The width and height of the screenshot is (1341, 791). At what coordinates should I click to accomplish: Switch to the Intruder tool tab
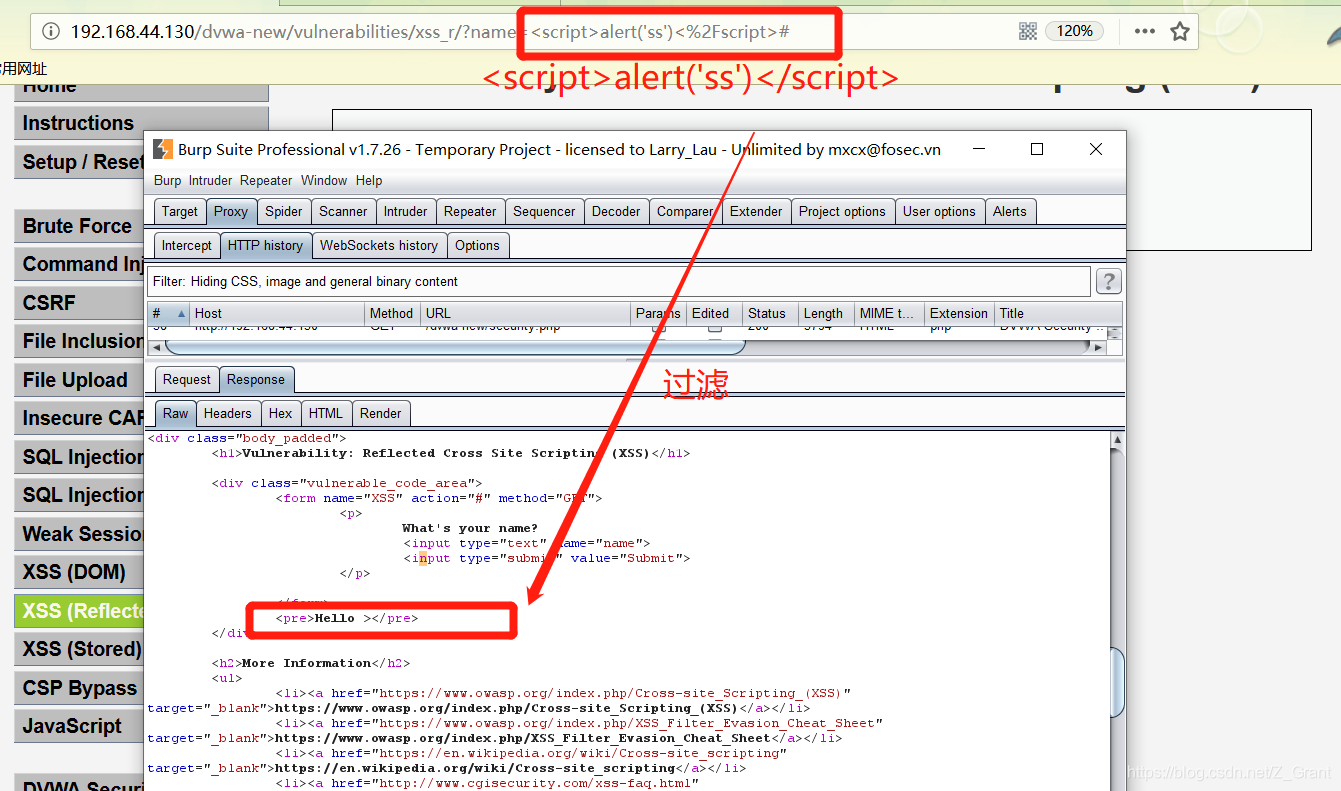(406, 211)
